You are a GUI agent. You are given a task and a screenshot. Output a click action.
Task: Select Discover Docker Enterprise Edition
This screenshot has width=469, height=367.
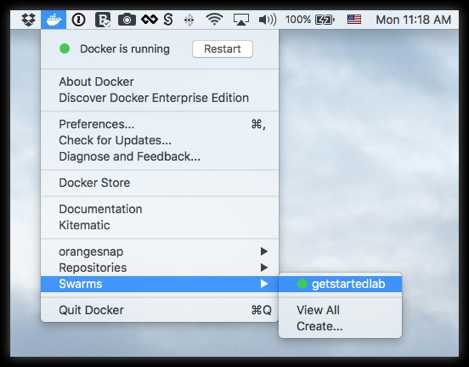point(160,98)
